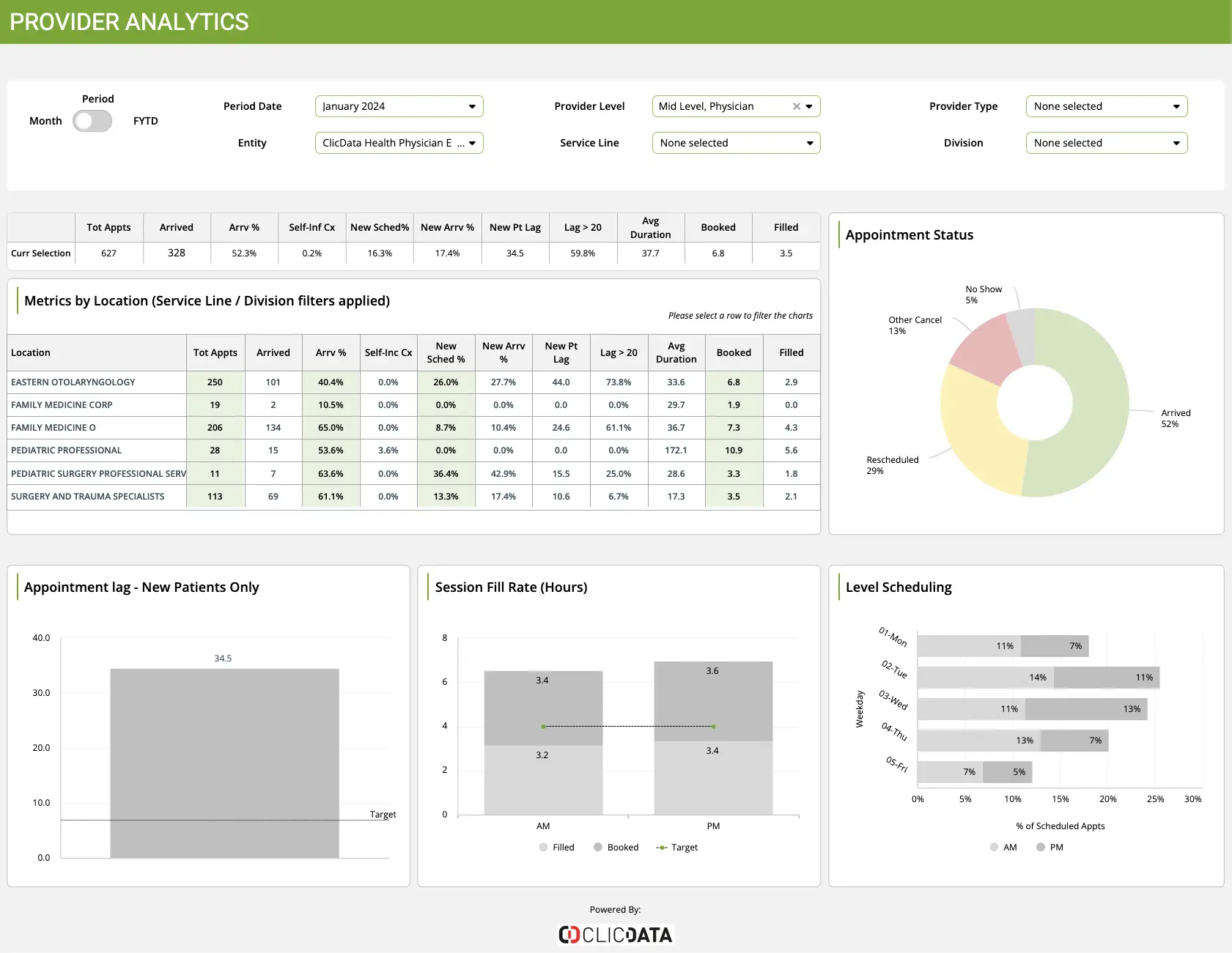The width and height of the screenshot is (1232, 953).
Task: Click the PROVIDER ANALYTICS header title
Action: [x=128, y=22]
